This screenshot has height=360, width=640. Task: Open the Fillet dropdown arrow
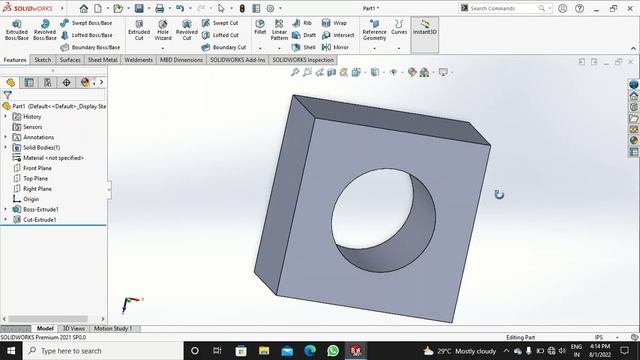pyautogui.click(x=260, y=48)
